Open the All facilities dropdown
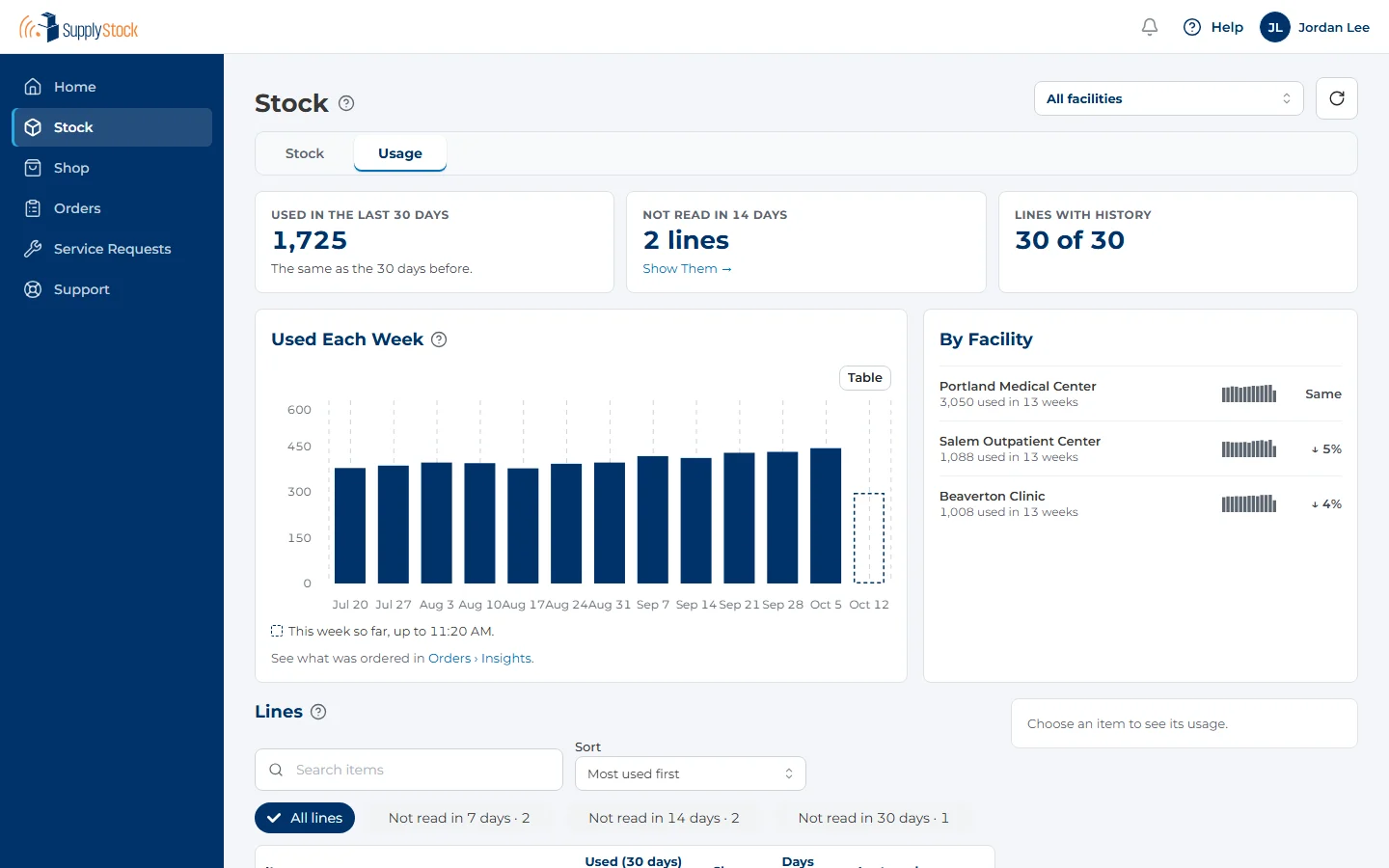1389x868 pixels. (x=1169, y=98)
